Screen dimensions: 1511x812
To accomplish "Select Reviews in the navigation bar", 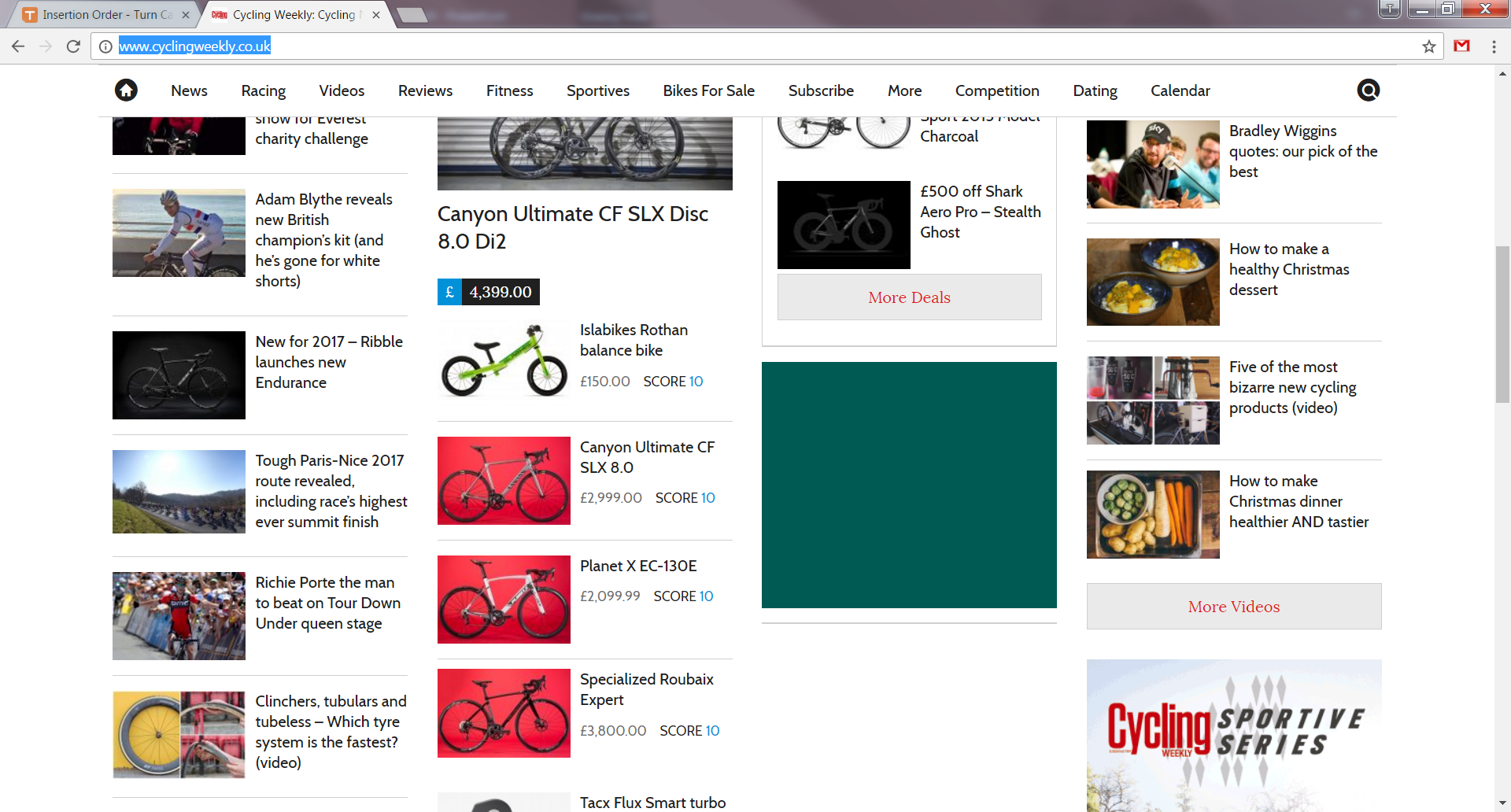I will (425, 90).
